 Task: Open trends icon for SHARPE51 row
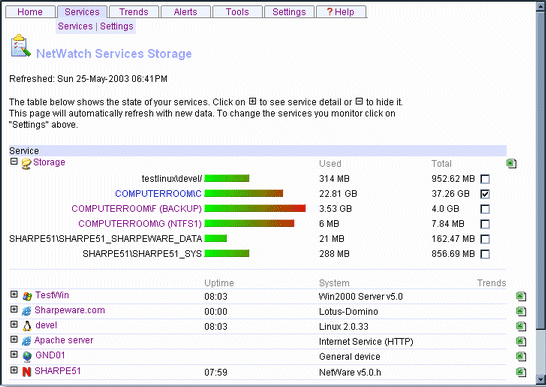point(521,372)
